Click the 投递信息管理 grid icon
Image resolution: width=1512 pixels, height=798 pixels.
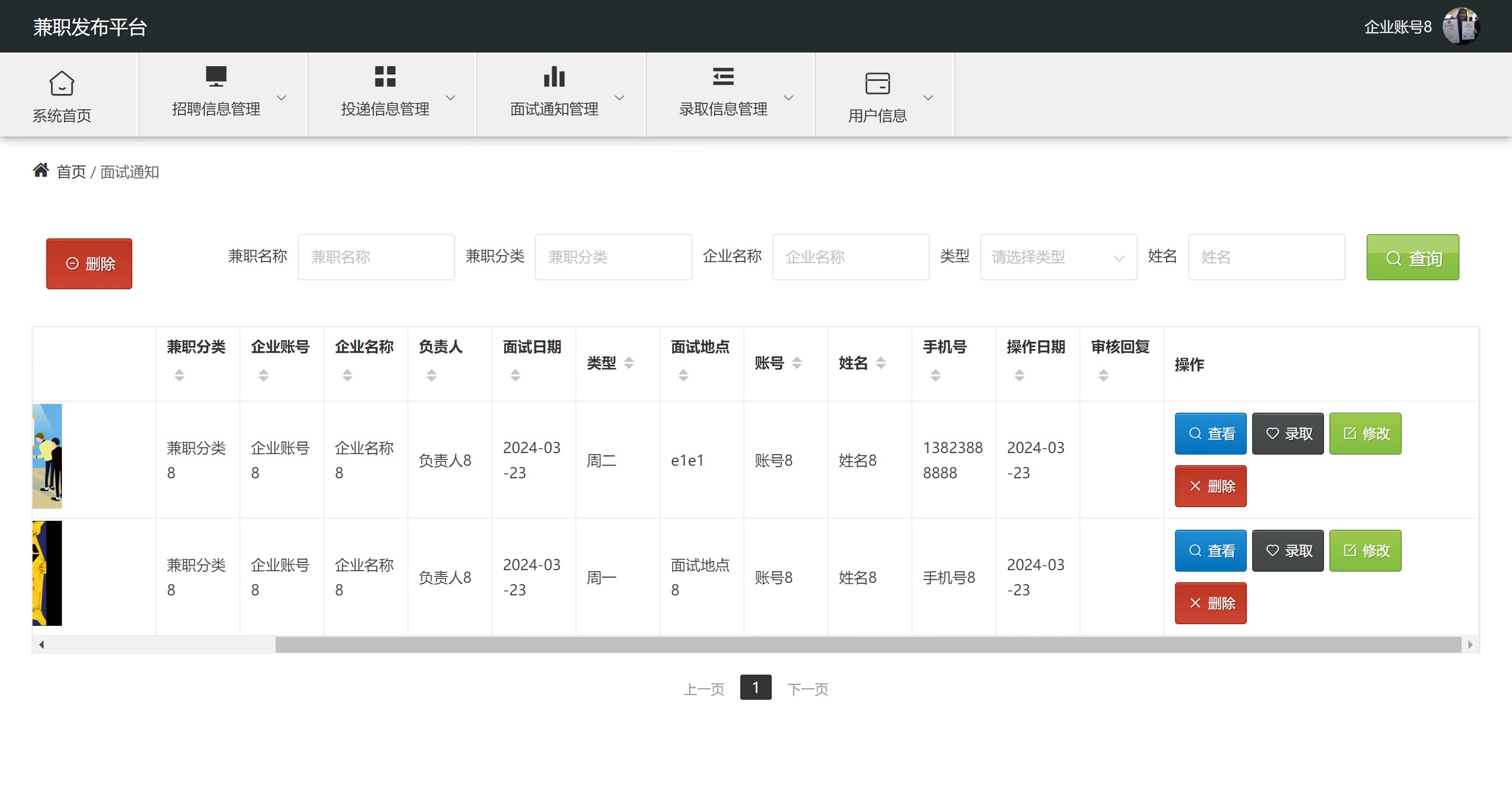click(385, 76)
